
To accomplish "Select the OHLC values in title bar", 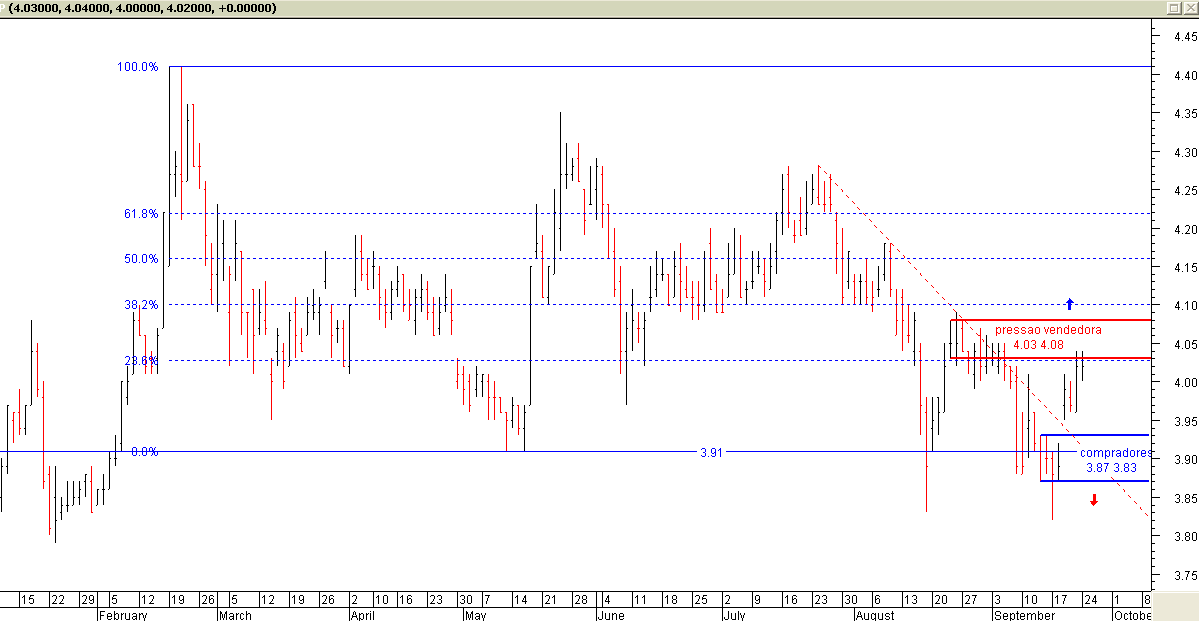I will (x=143, y=8).
